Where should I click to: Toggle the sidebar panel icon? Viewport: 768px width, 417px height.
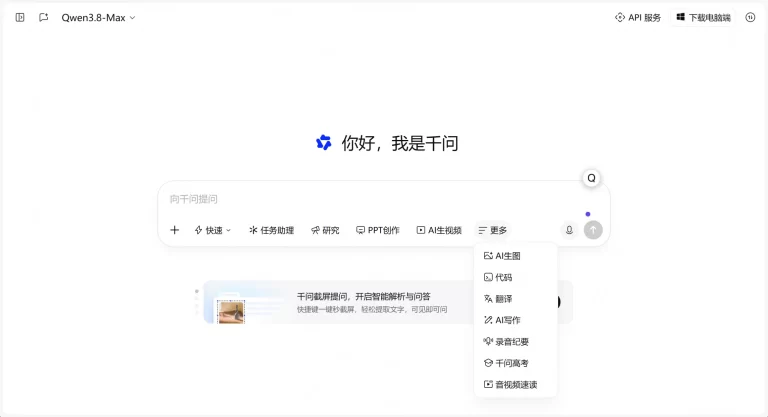tap(20, 18)
